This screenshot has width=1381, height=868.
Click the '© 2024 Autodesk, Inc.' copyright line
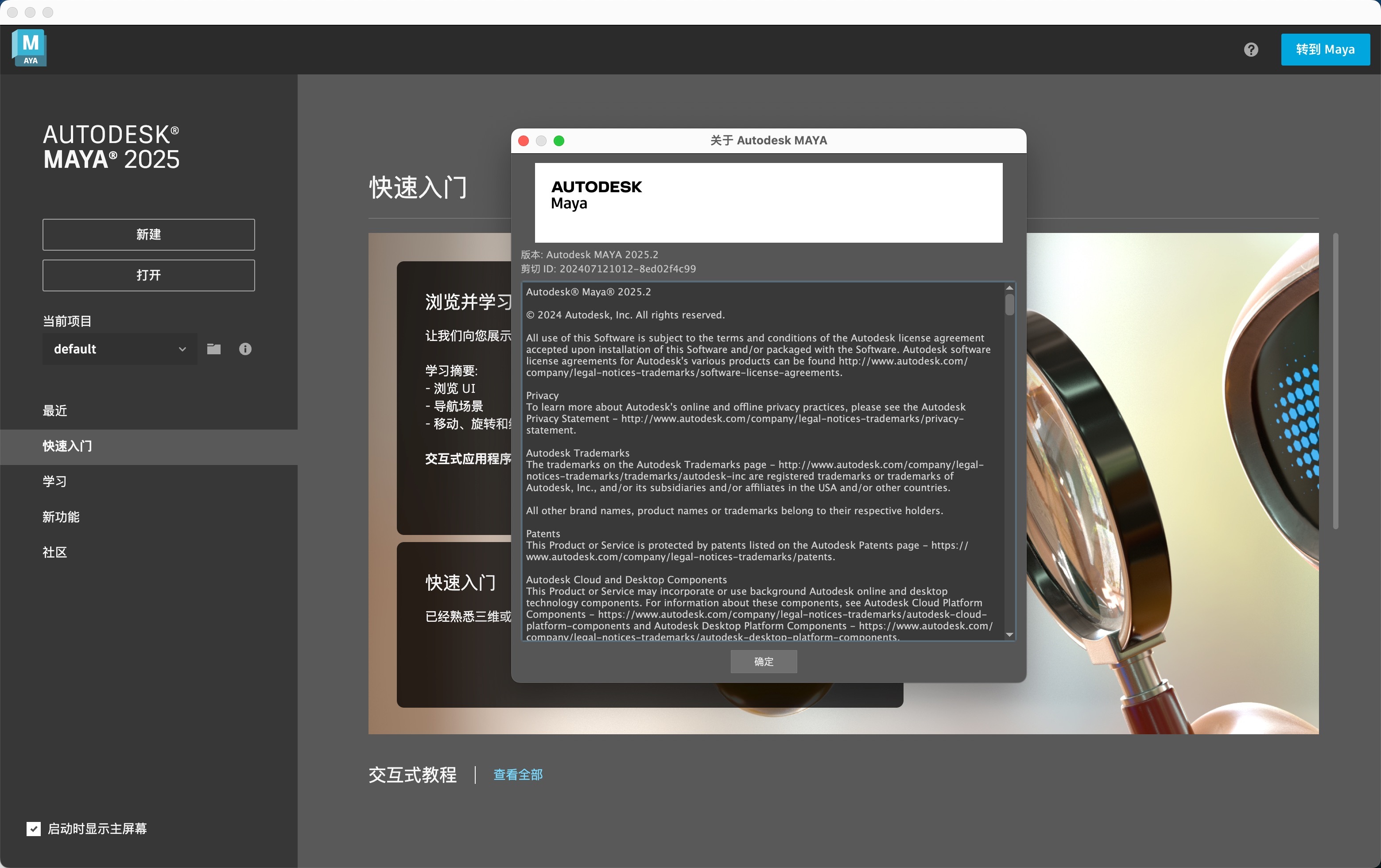625,315
